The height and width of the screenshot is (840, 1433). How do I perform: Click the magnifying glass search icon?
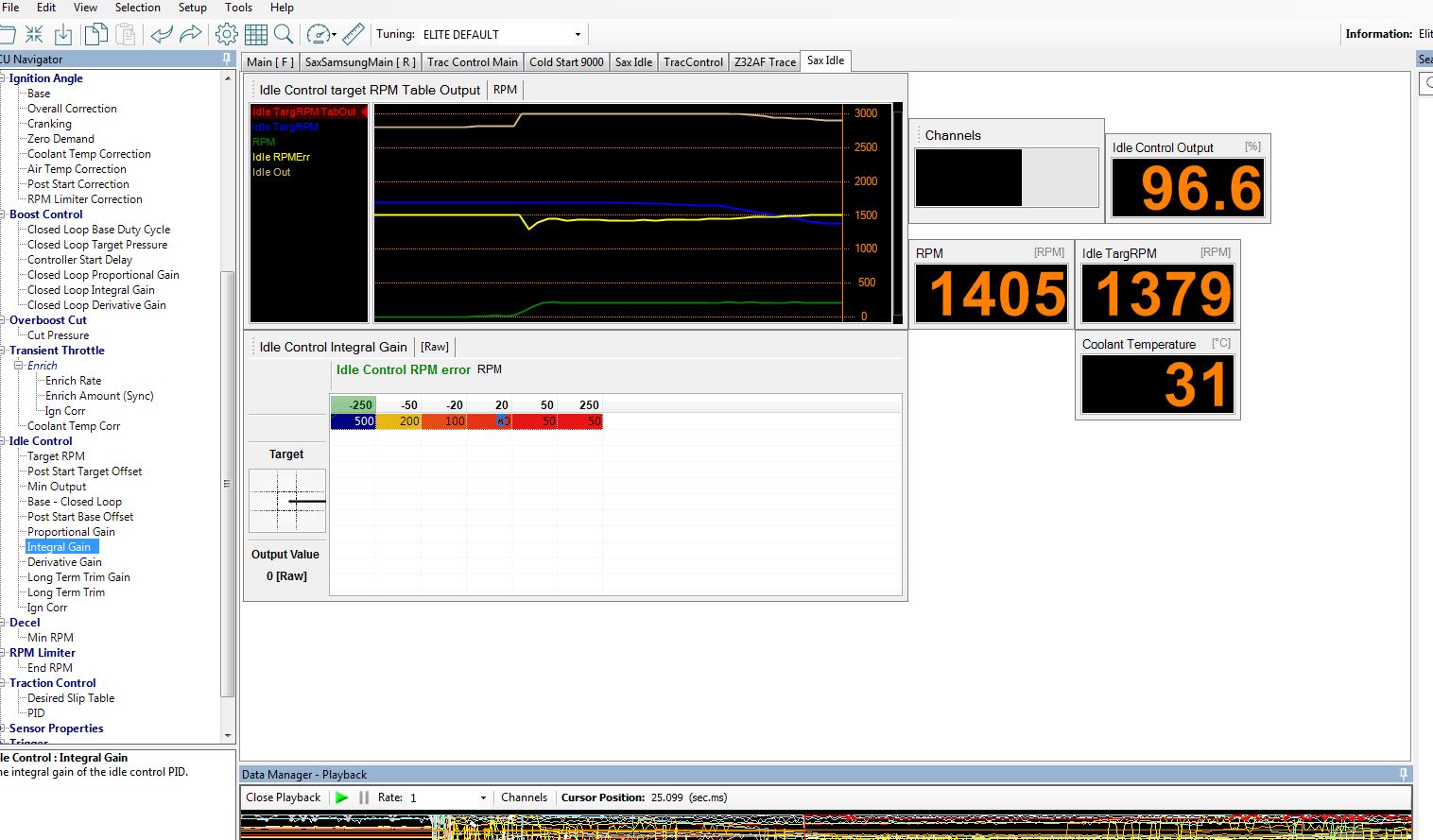283,35
